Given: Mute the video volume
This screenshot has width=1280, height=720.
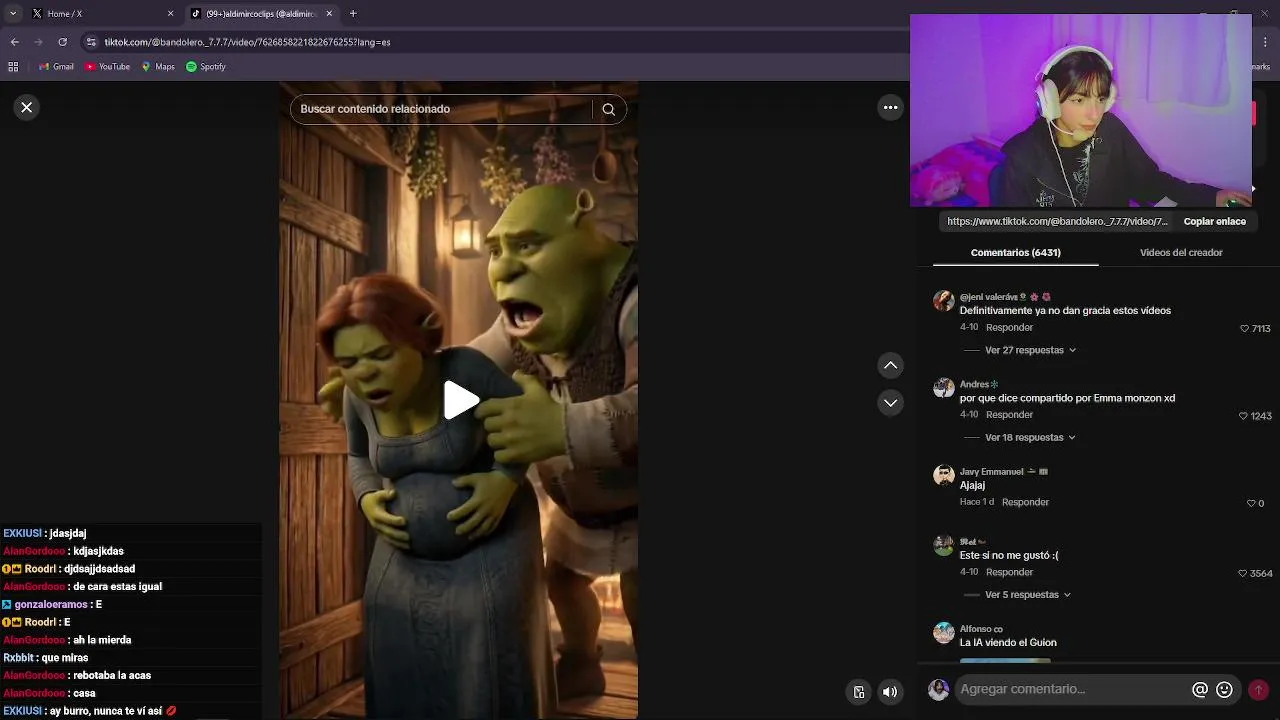Looking at the screenshot, I should [x=890, y=692].
